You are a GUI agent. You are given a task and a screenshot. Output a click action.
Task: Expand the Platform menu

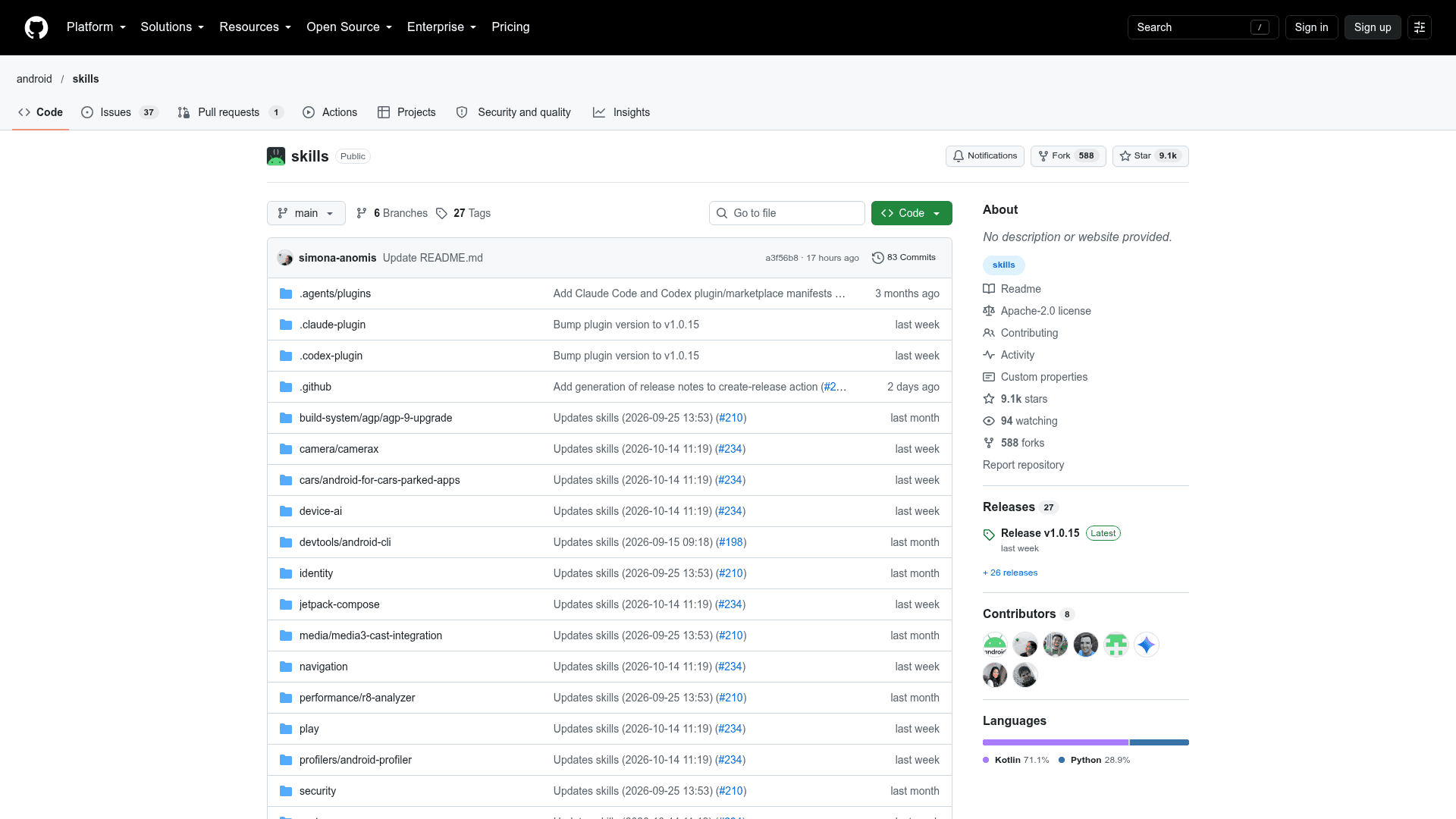coord(96,27)
